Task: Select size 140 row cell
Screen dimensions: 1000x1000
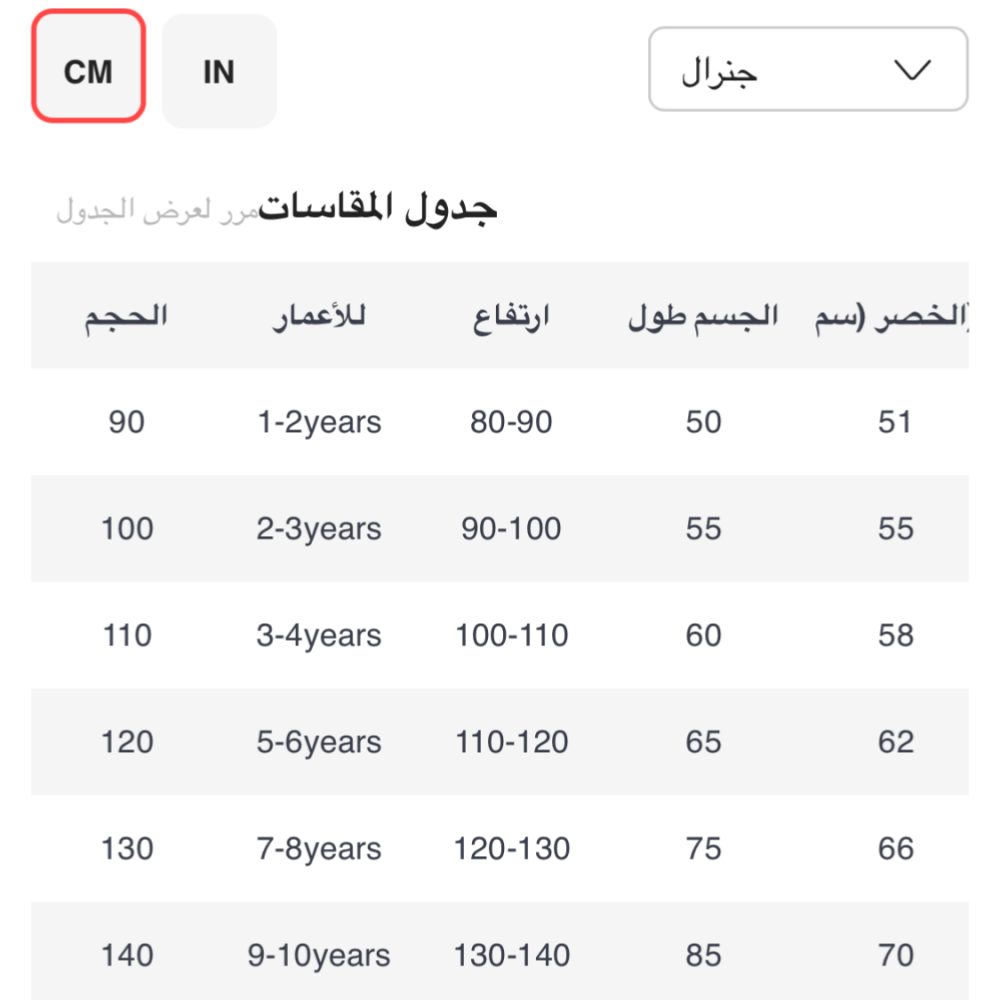Action: tap(127, 955)
